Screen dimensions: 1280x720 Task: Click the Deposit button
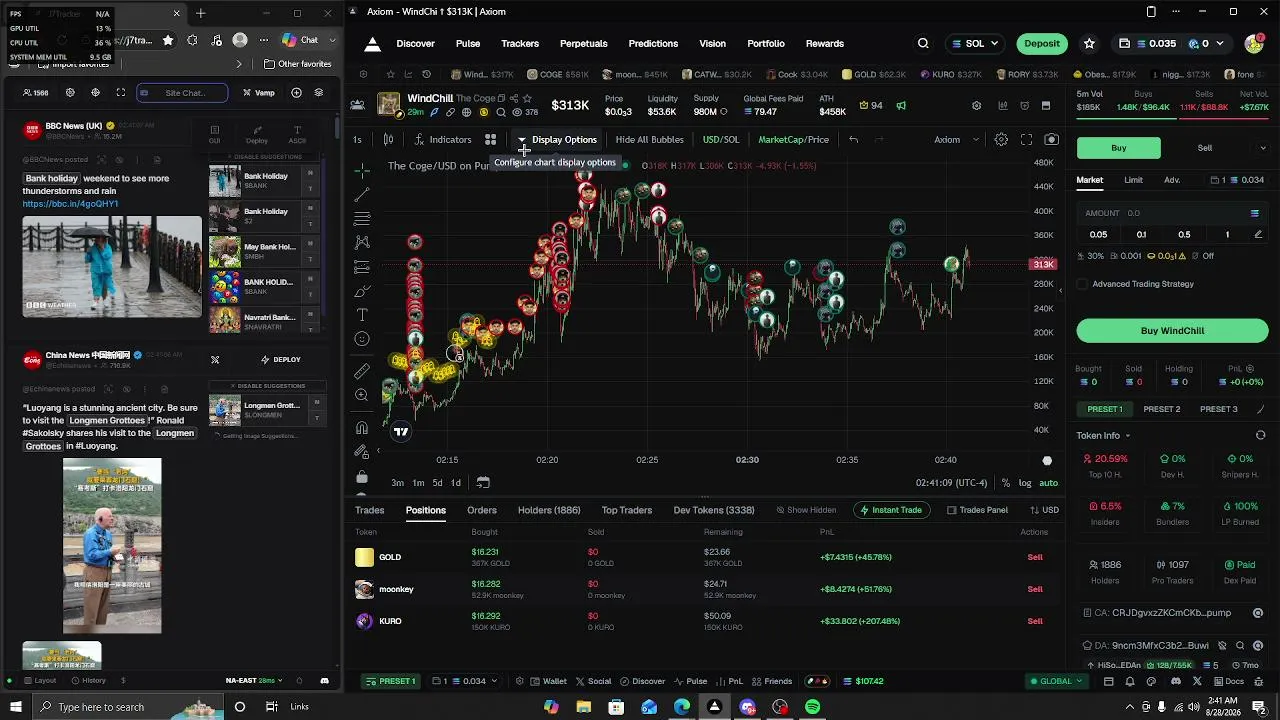click(x=1042, y=44)
